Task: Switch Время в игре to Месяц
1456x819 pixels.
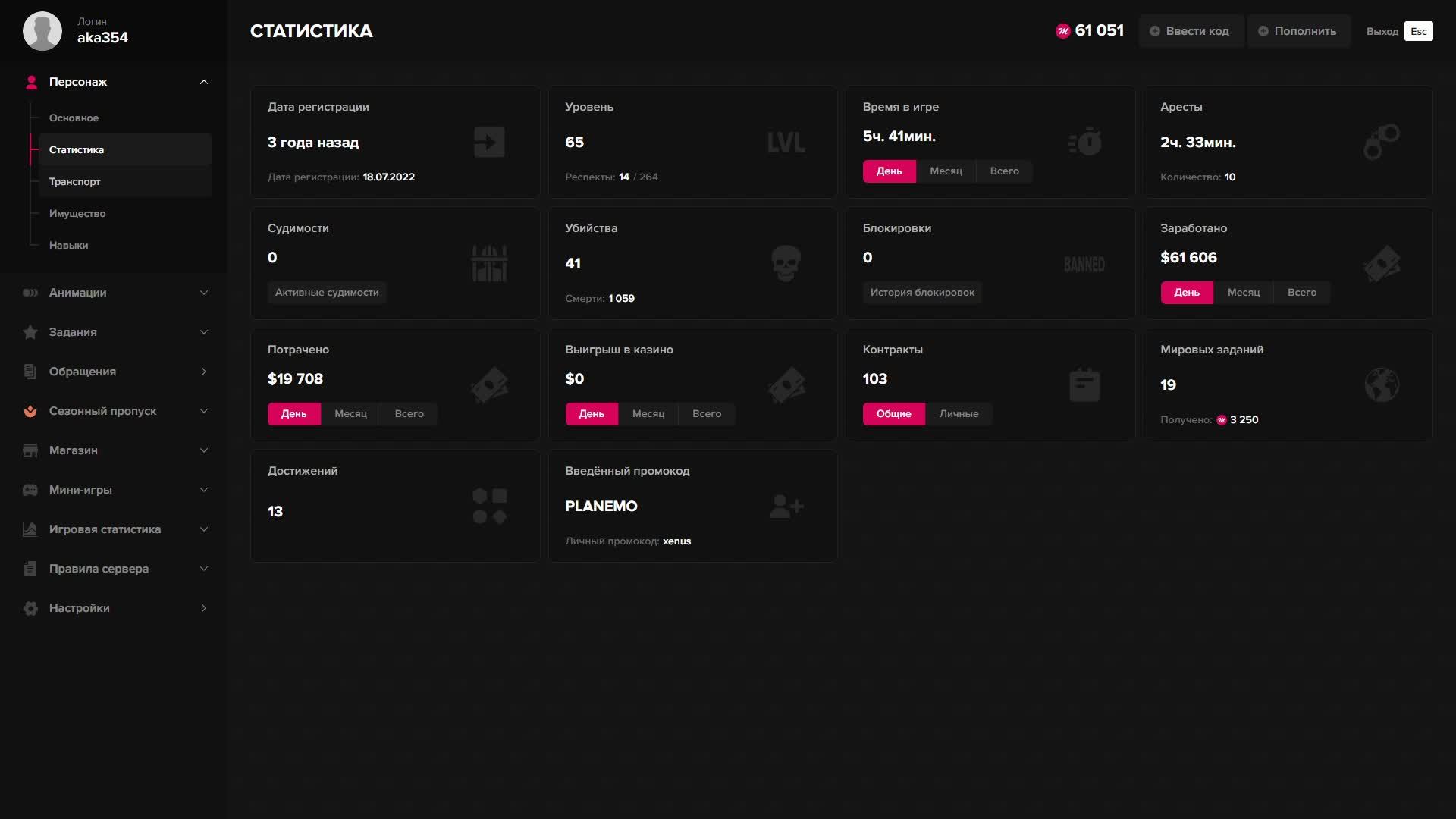Action: pos(946,171)
